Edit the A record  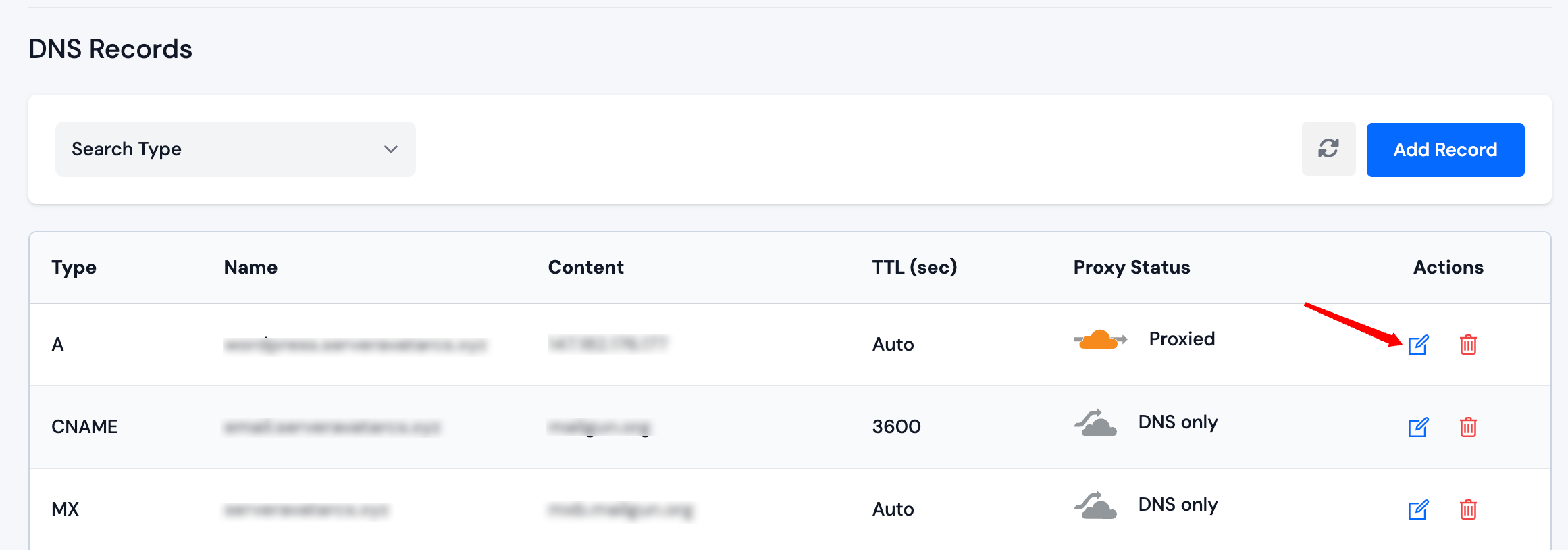point(1418,345)
